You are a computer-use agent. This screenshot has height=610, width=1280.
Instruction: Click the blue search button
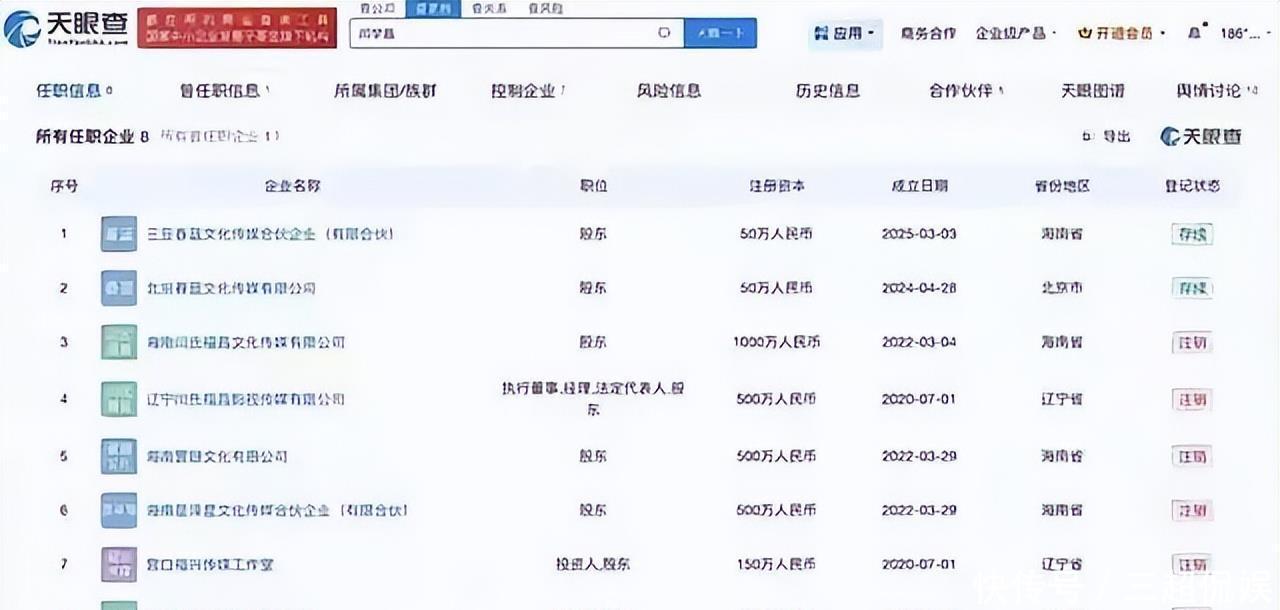tap(720, 33)
